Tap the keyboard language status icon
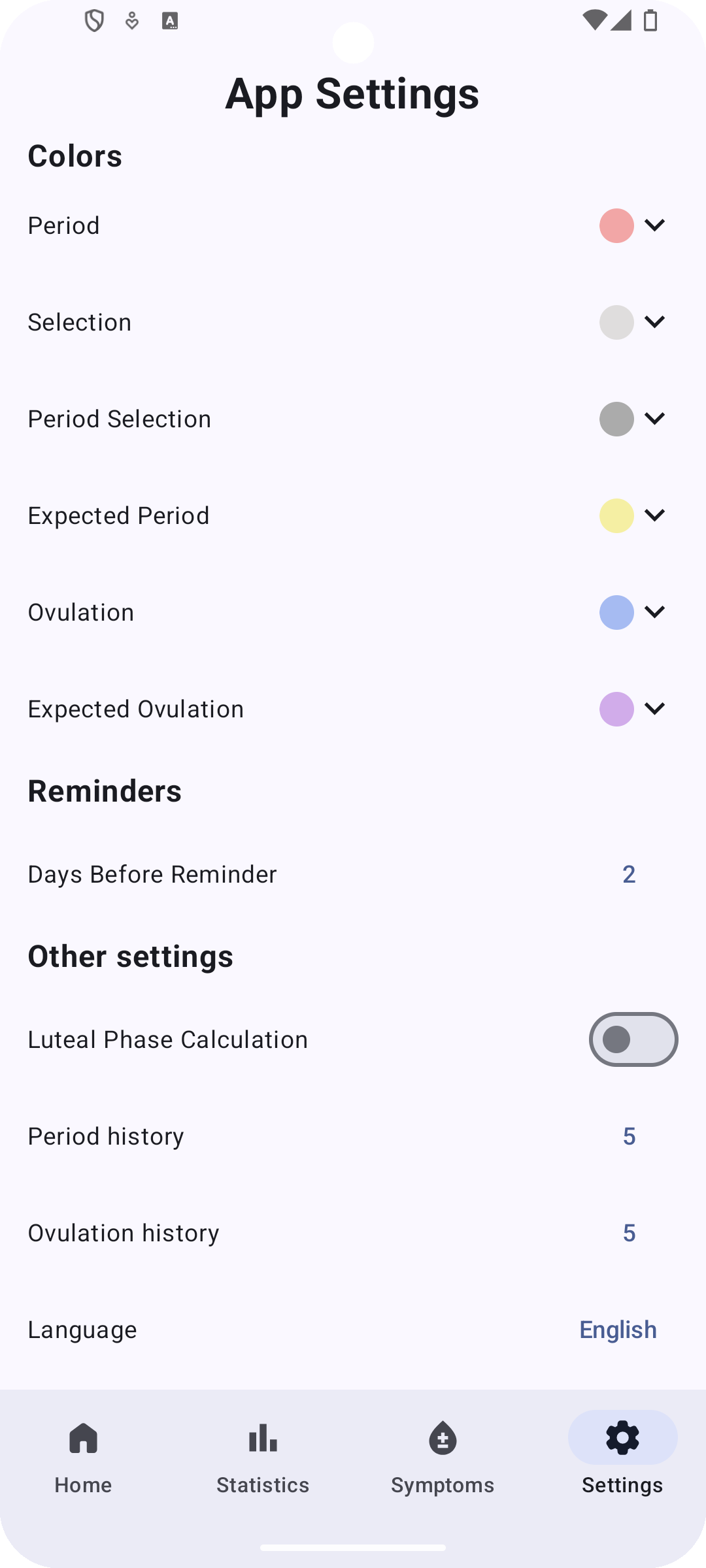This screenshot has width=706, height=1568. click(170, 22)
